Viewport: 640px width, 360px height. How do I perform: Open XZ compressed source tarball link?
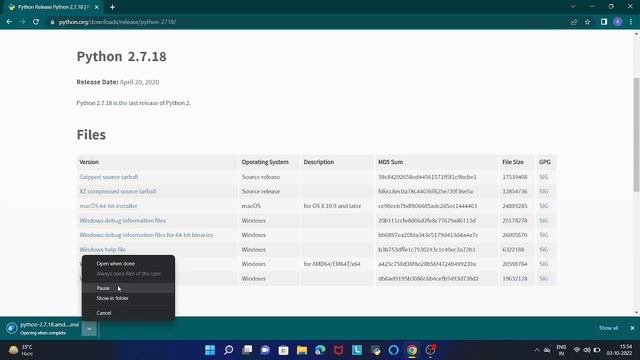click(x=118, y=191)
